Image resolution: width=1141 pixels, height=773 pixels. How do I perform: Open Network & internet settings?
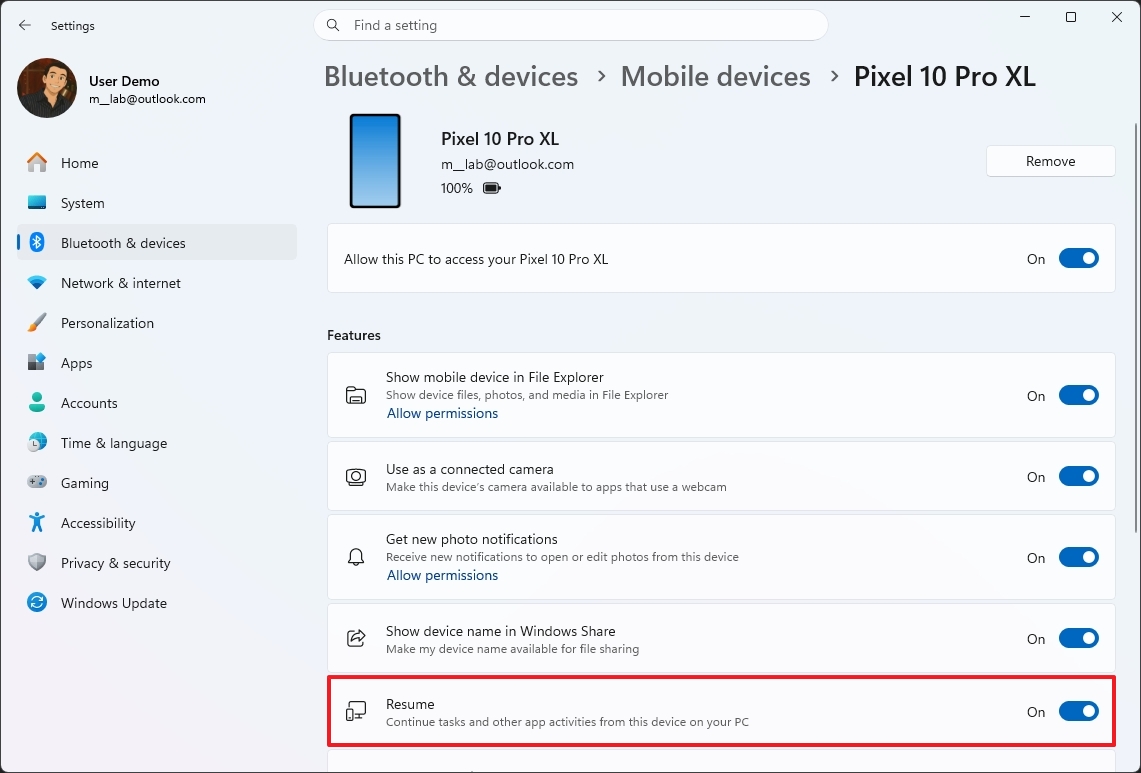[120, 282]
